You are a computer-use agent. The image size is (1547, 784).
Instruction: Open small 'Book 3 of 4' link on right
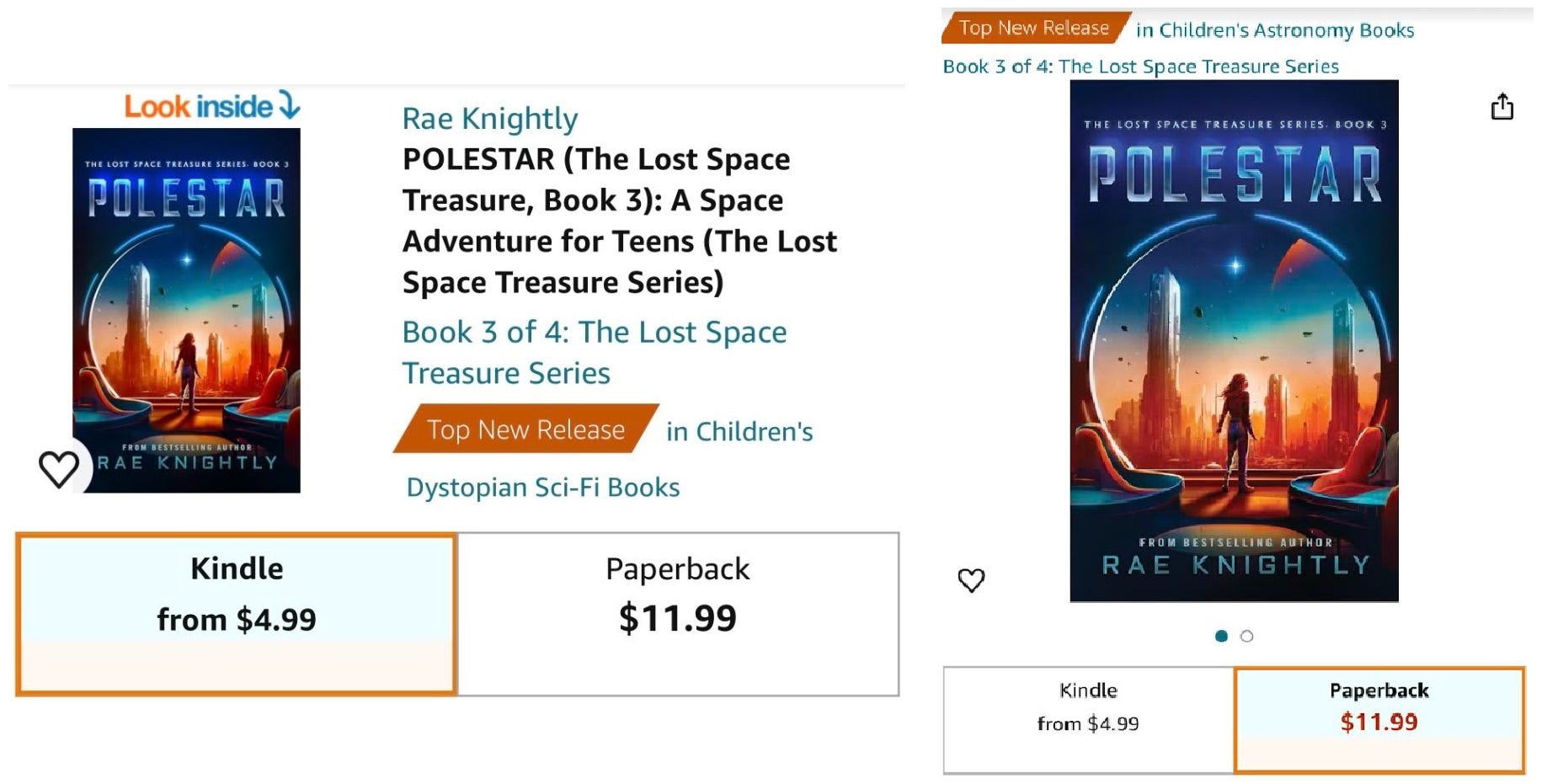(x=1140, y=67)
